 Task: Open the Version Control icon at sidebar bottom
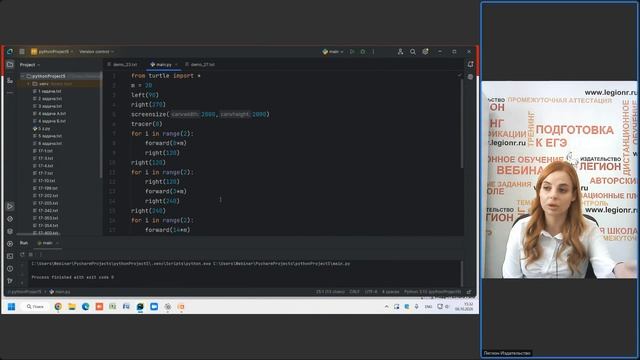coord(10,281)
